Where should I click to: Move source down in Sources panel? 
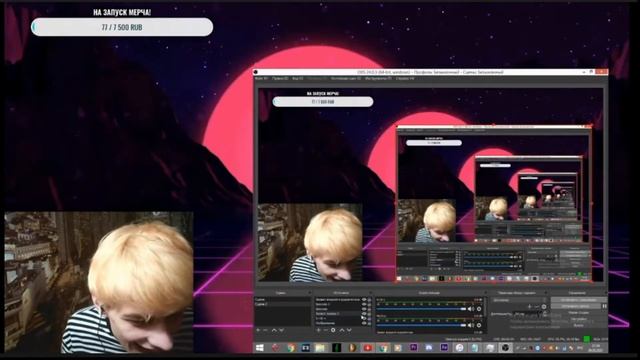[x=349, y=330]
